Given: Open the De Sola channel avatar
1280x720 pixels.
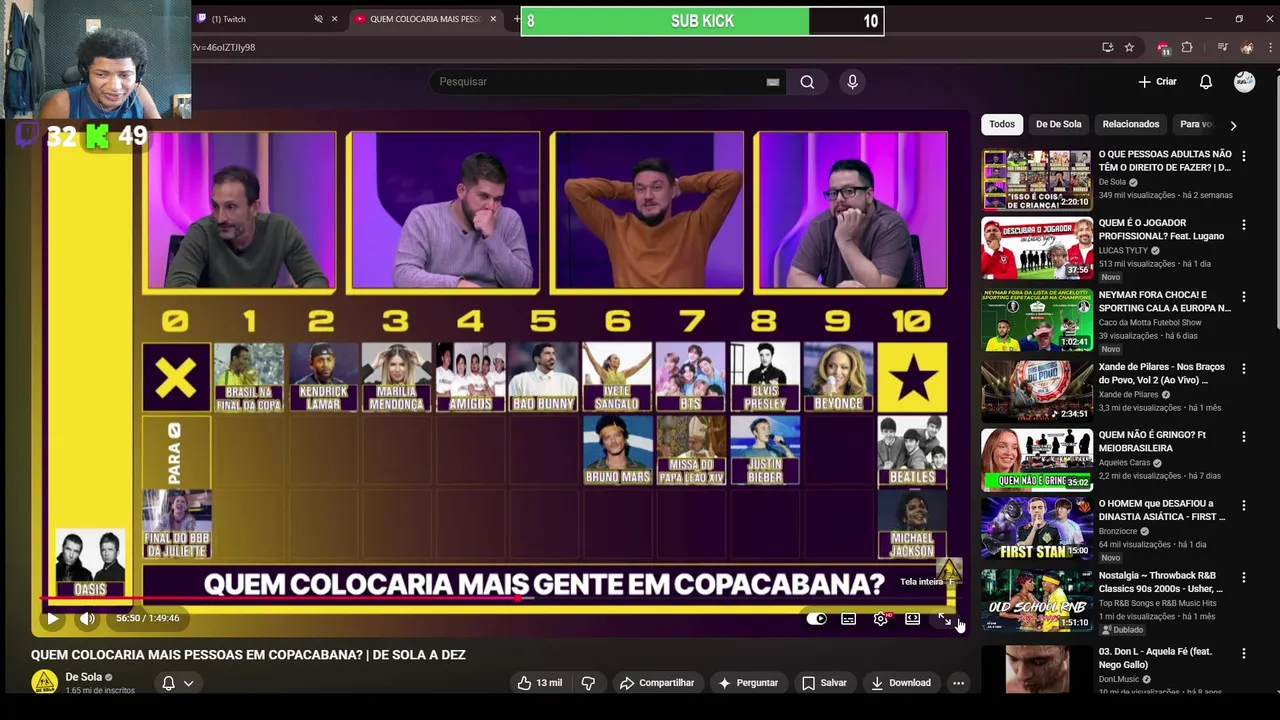Looking at the screenshot, I should point(44,682).
